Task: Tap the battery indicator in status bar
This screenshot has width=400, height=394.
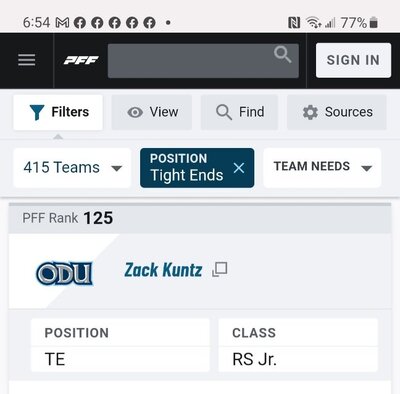Action: [x=374, y=23]
